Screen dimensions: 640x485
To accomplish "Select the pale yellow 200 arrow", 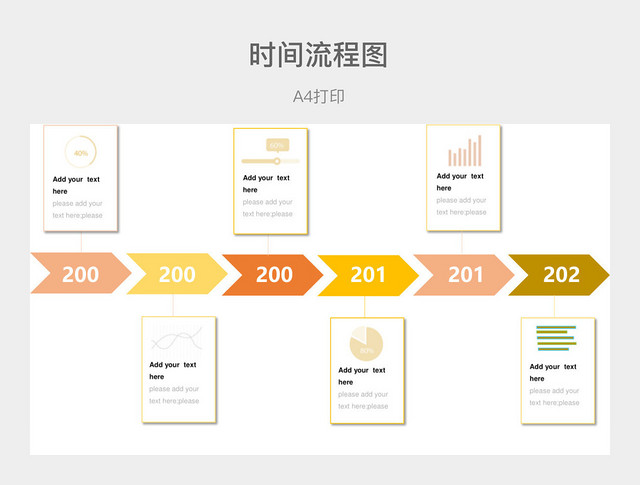I will pos(177,274).
